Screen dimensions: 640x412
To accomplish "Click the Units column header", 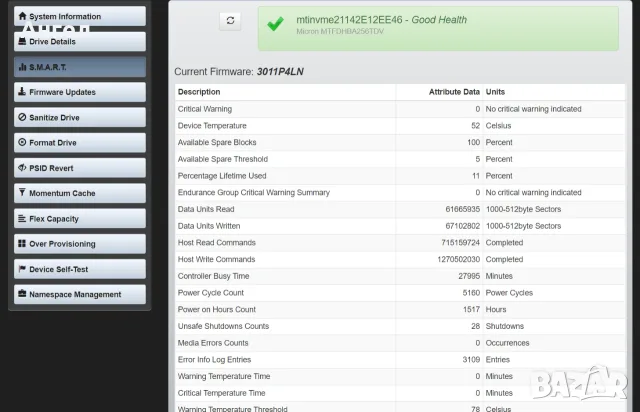I will [495, 92].
